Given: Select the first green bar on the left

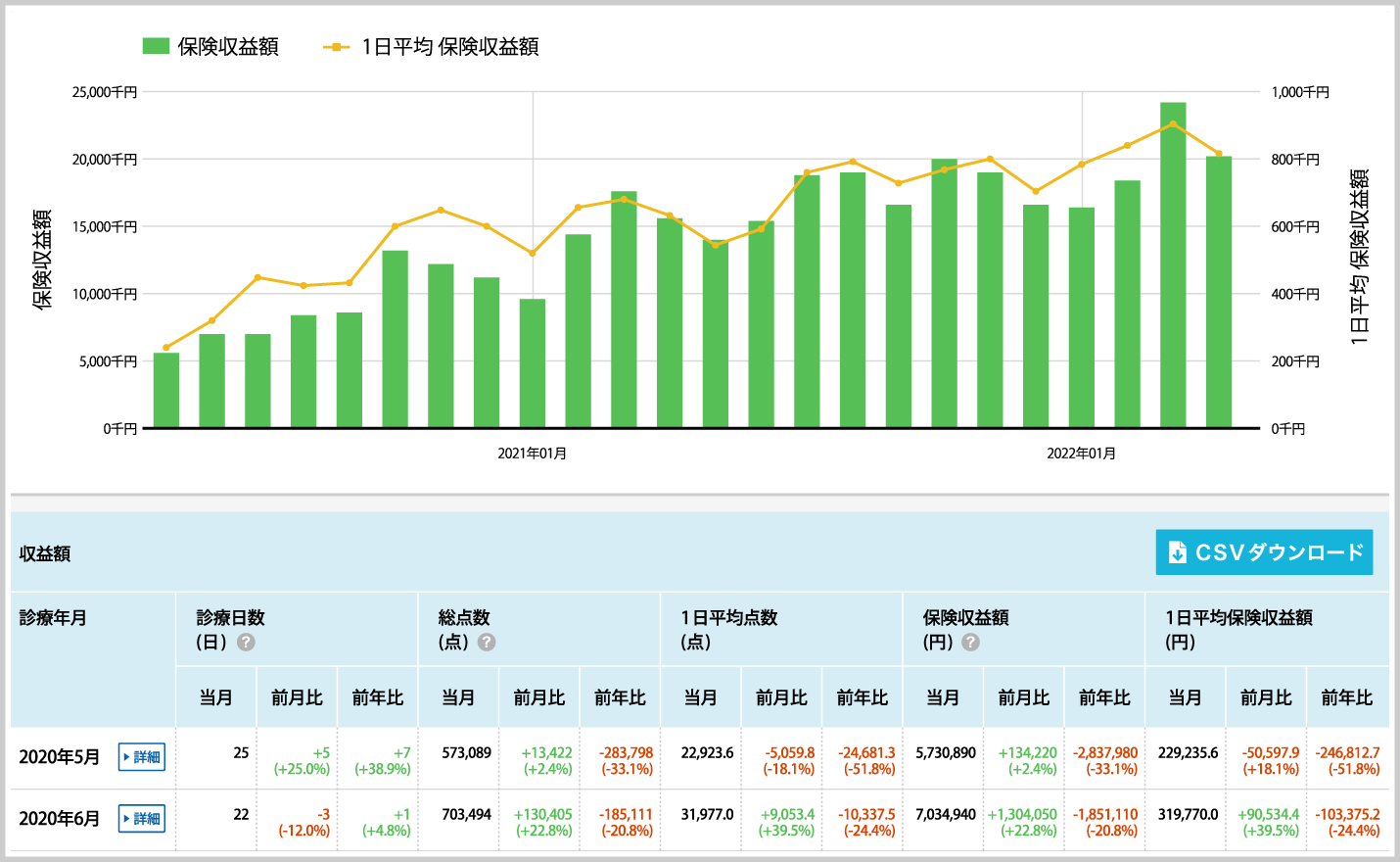Looking at the screenshot, I should point(166,390).
